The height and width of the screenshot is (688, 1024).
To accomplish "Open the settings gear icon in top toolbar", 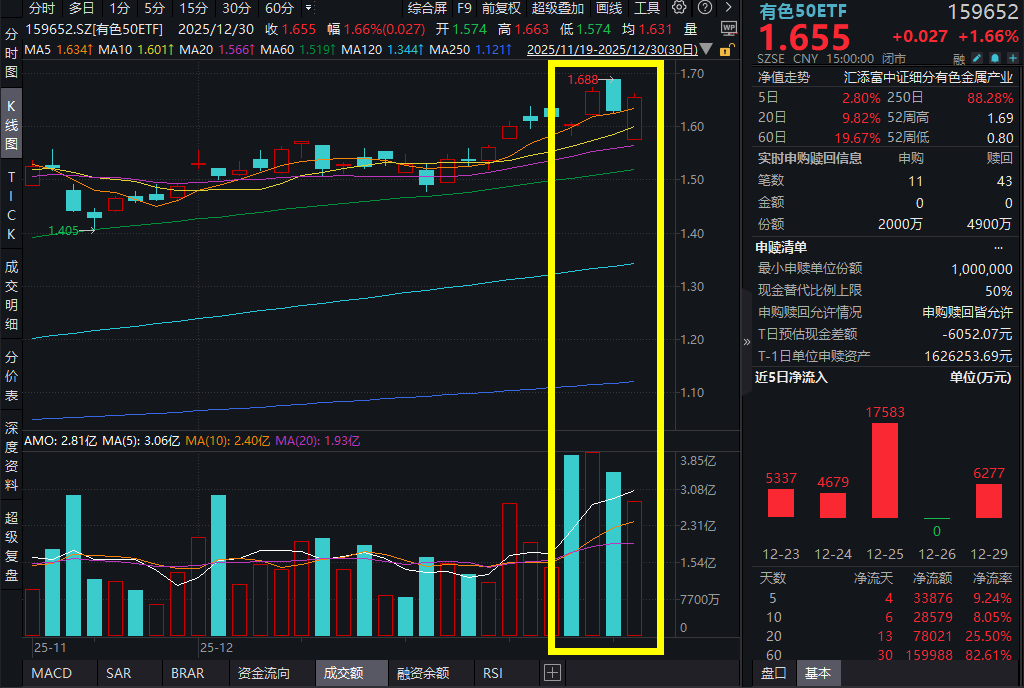I will tap(679, 8).
